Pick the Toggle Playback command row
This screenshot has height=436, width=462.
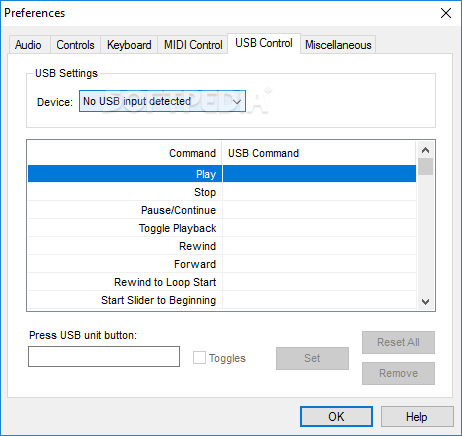pyautogui.click(x=222, y=228)
